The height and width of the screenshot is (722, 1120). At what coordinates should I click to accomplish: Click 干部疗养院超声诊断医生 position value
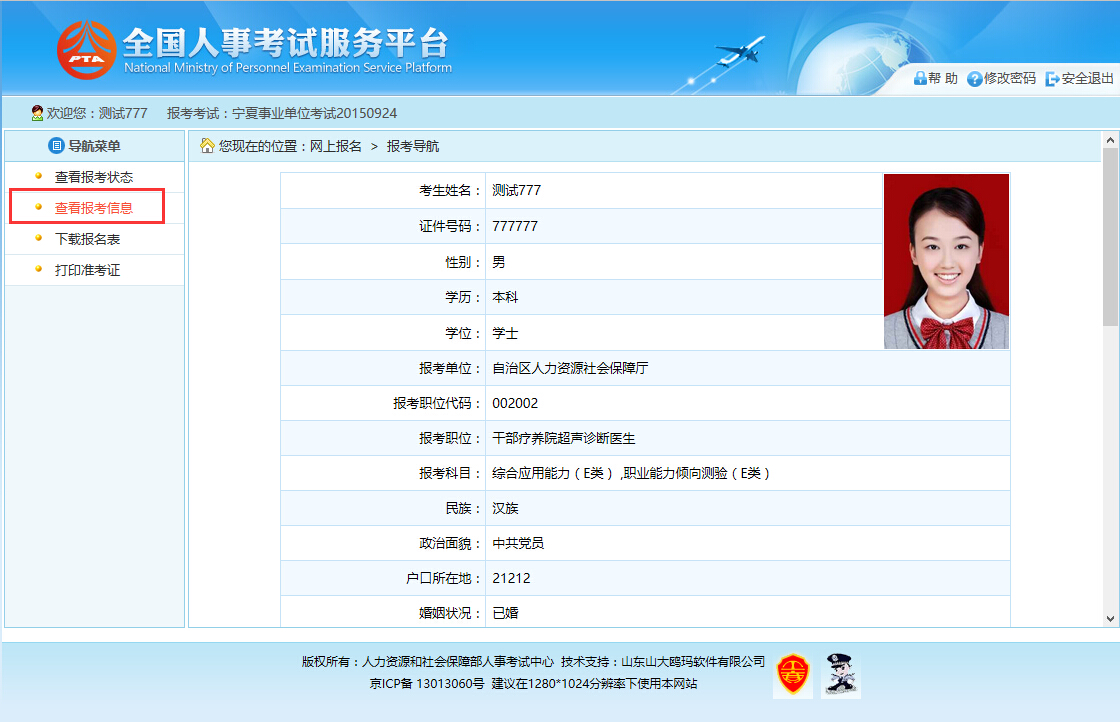pos(564,438)
